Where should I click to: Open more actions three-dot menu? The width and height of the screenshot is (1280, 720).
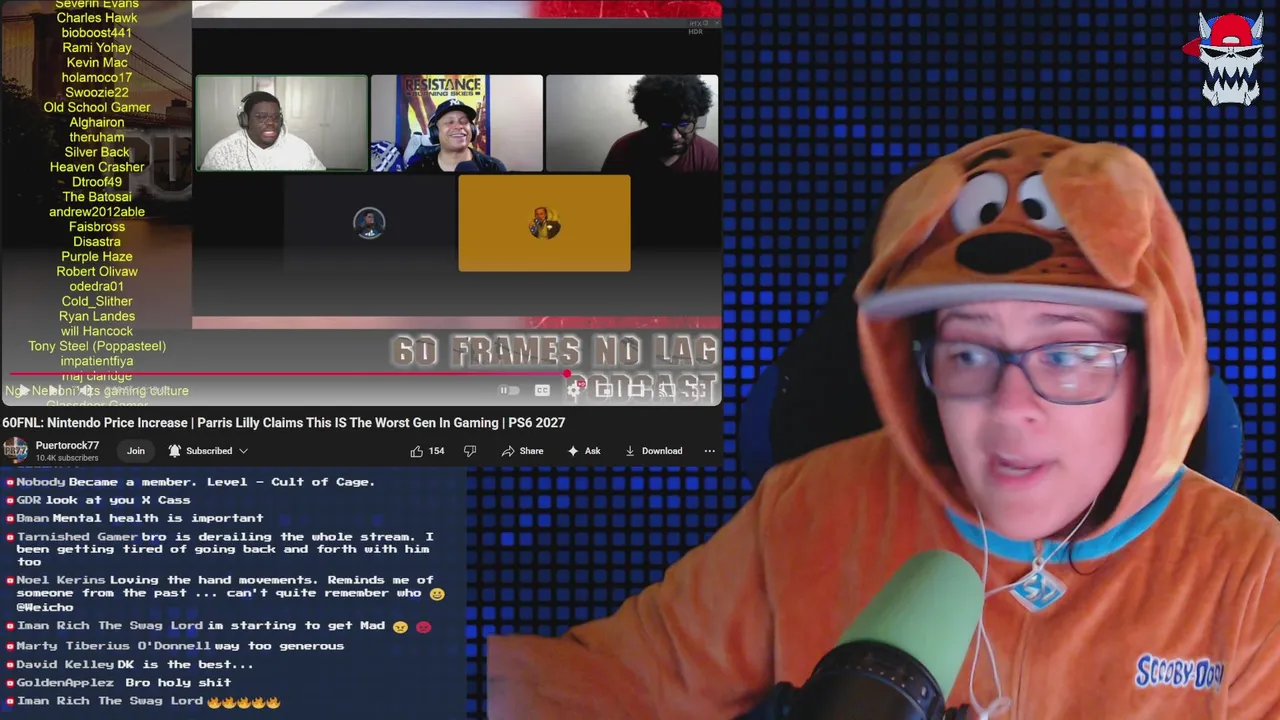tap(710, 451)
